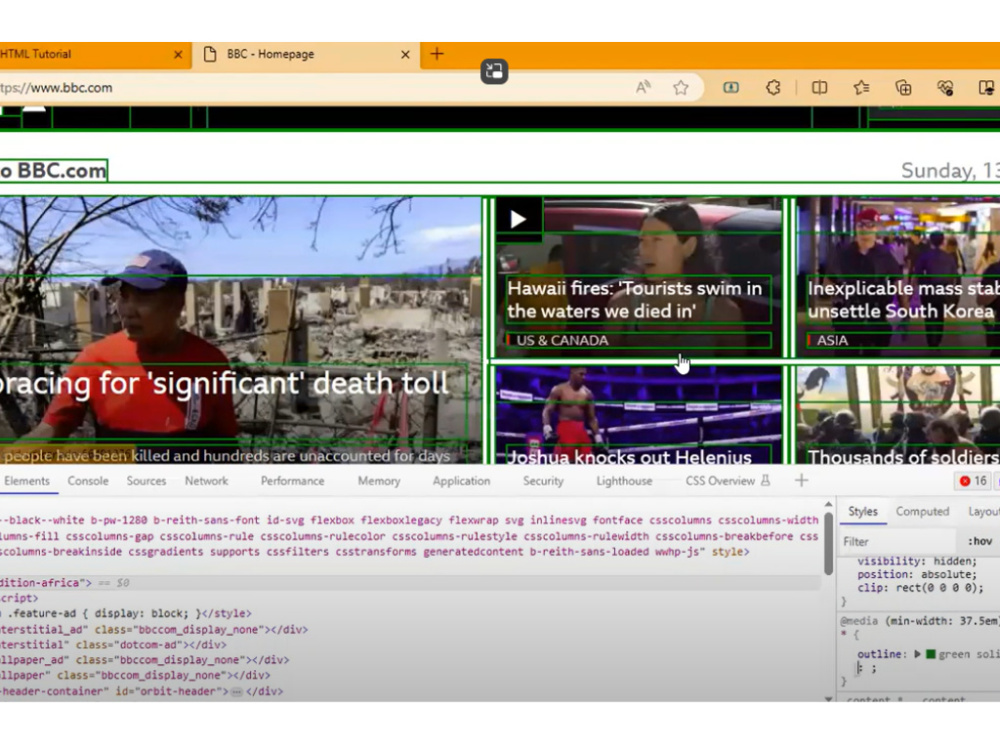Select the 'visibility: hidden;' style declaration
The image size is (1000, 750).
pos(916,561)
